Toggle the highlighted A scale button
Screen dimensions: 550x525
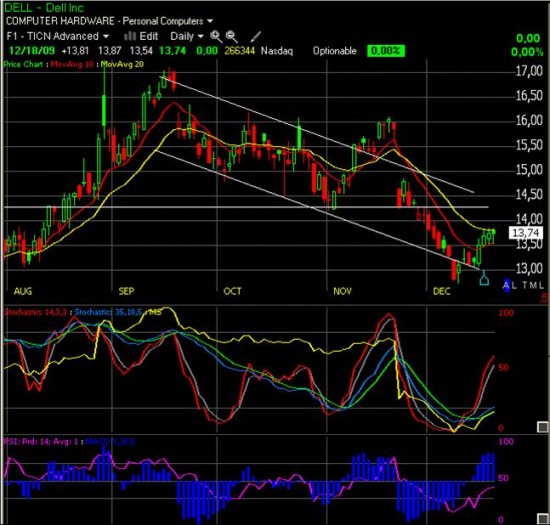point(506,285)
